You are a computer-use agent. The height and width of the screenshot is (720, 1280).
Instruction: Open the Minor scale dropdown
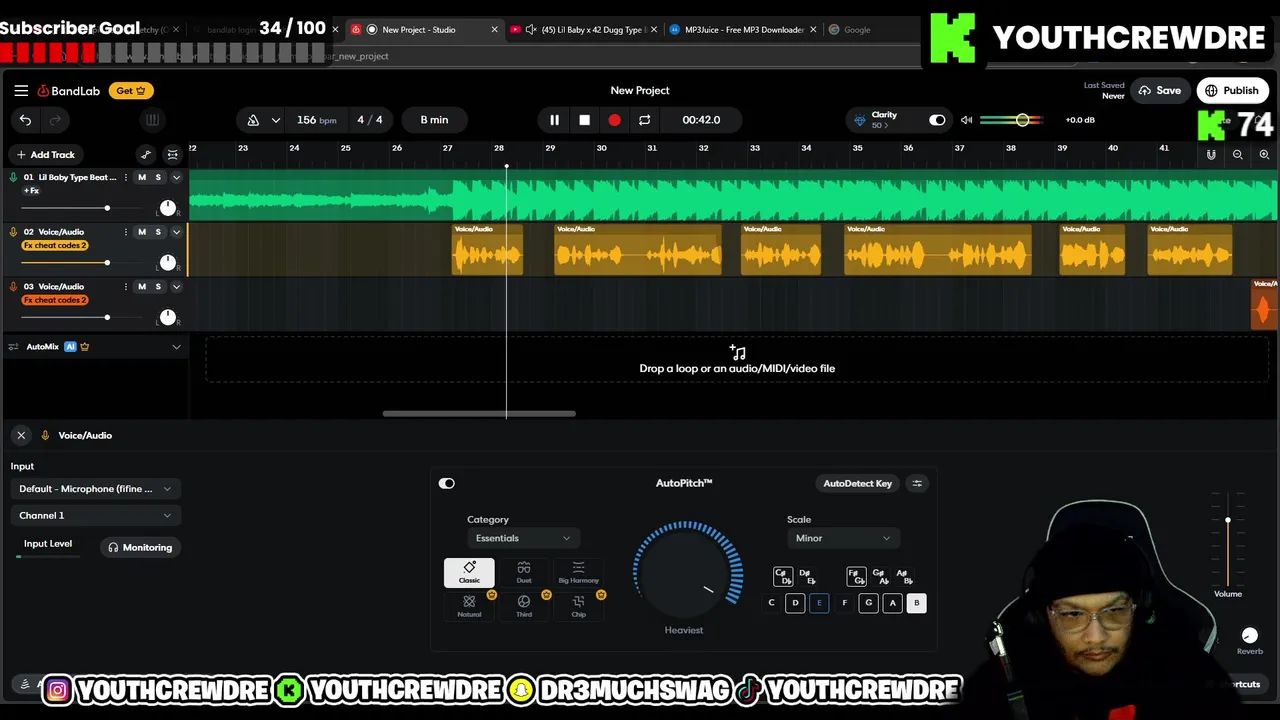(842, 539)
